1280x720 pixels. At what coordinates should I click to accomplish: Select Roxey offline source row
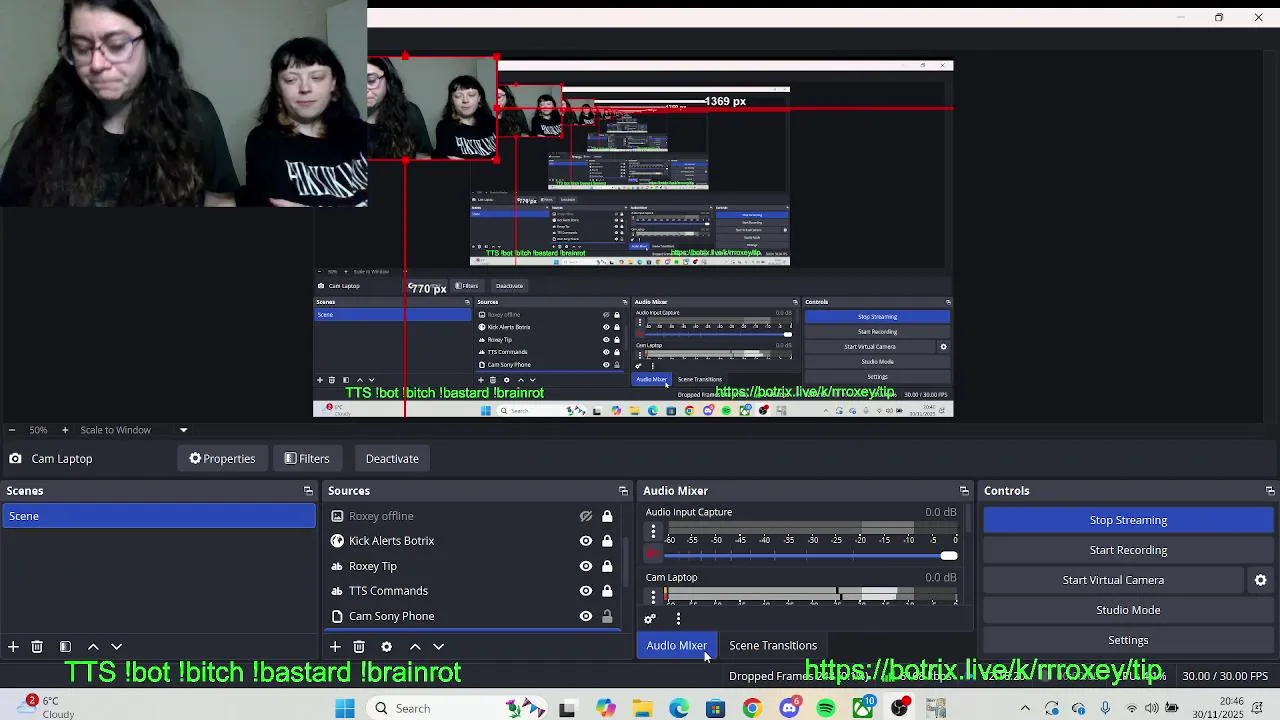474,516
